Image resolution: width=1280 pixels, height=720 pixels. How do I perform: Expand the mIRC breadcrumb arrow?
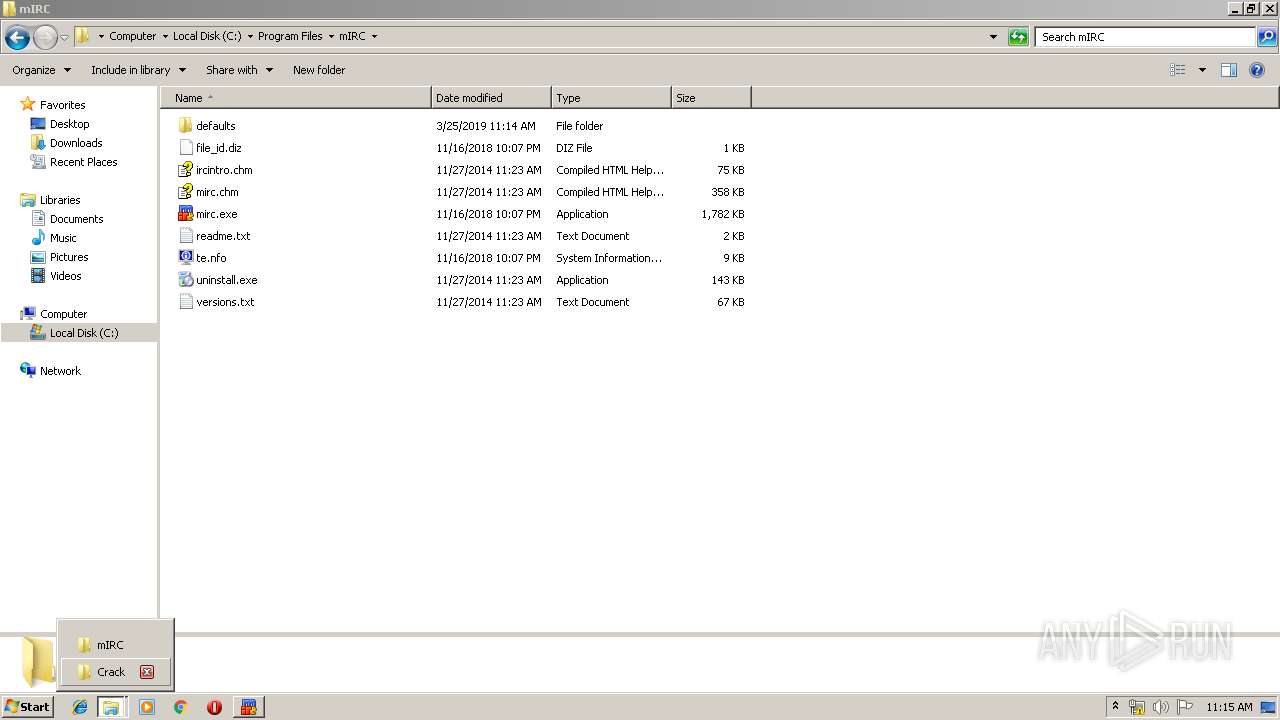(x=374, y=36)
